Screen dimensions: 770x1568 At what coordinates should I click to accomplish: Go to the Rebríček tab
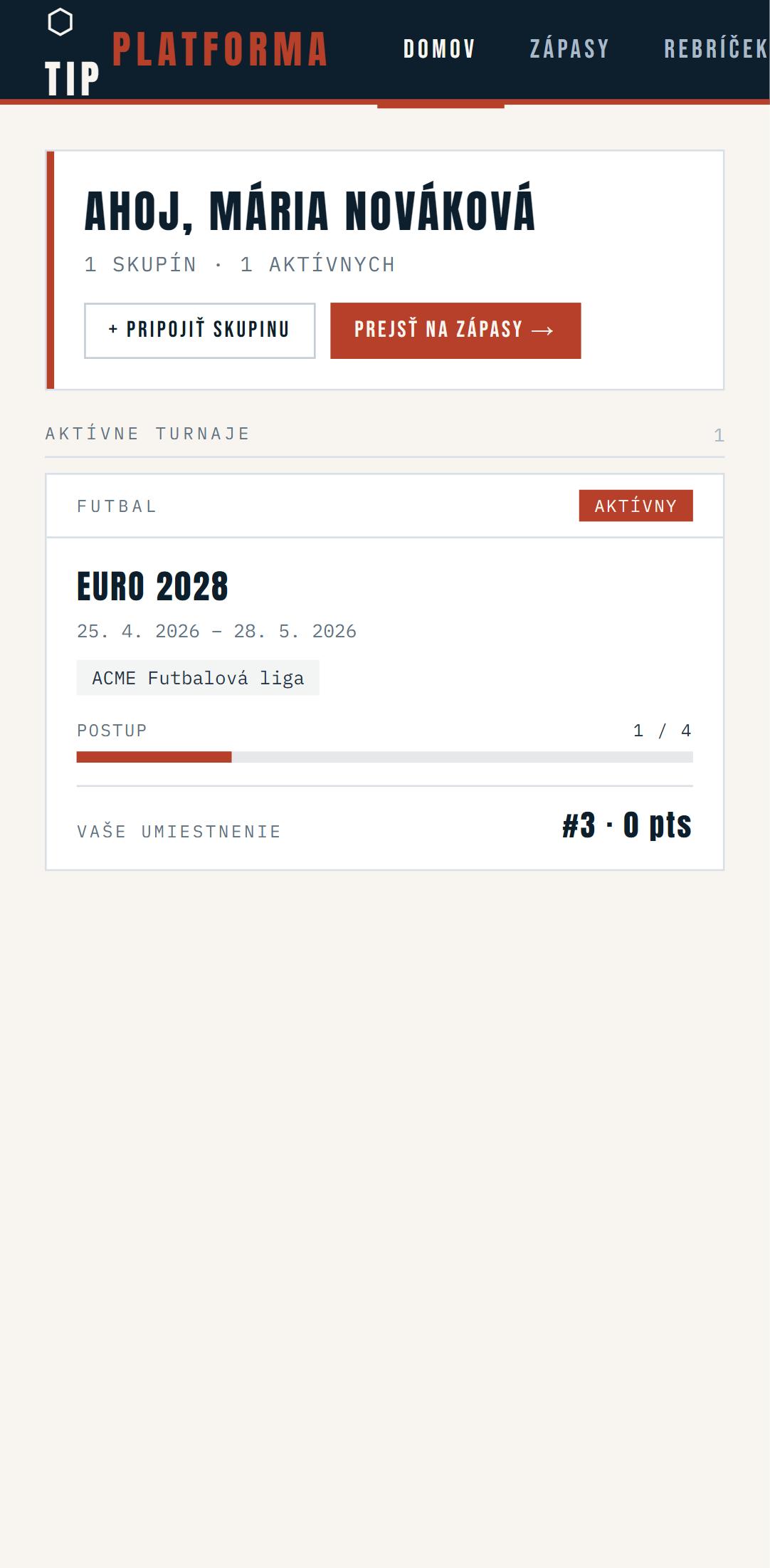coord(715,49)
